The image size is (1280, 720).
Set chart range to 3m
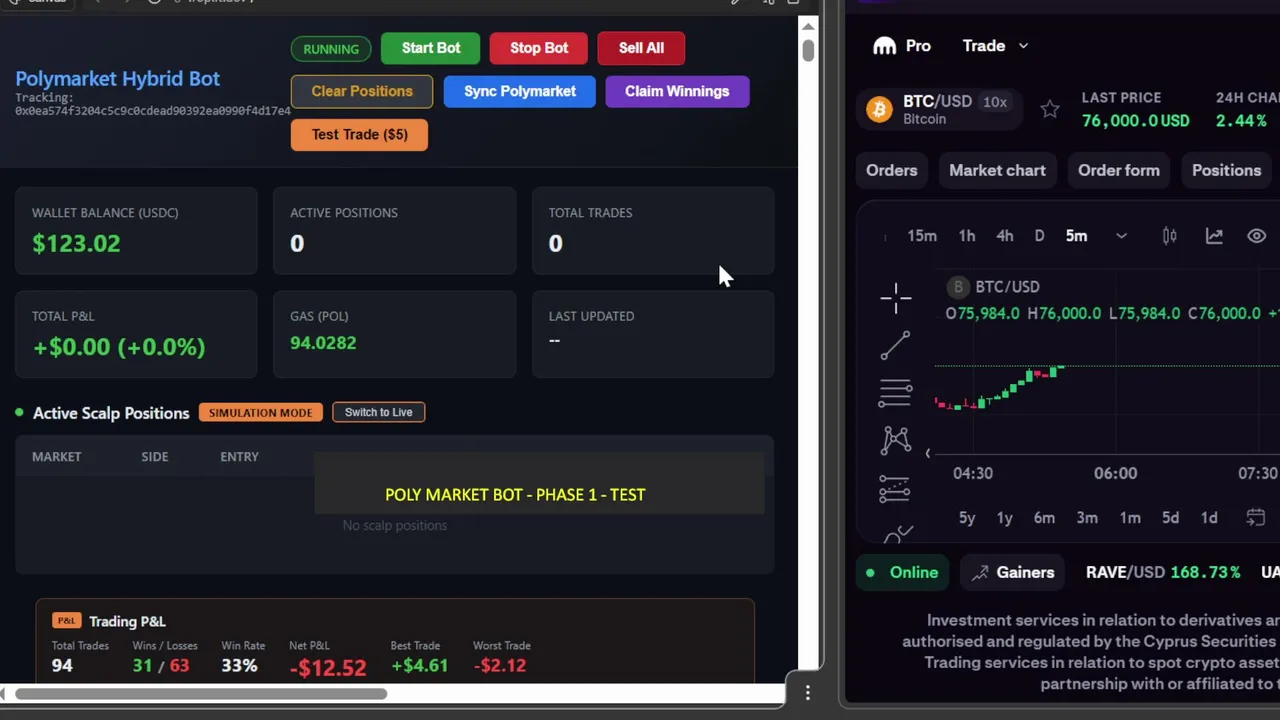click(1087, 518)
